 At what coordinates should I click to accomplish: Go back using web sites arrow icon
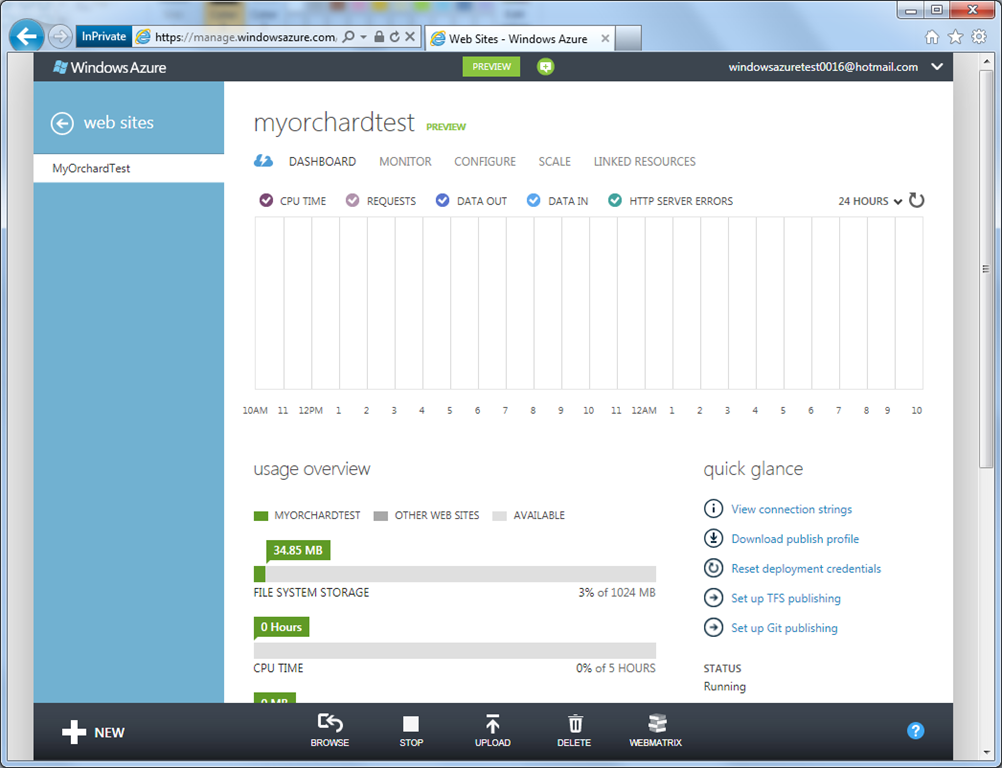(62, 123)
